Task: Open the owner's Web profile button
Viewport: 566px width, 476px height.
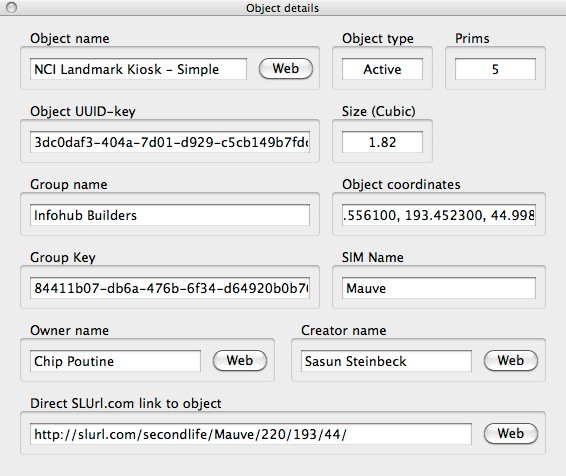Action: tap(240, 361)
